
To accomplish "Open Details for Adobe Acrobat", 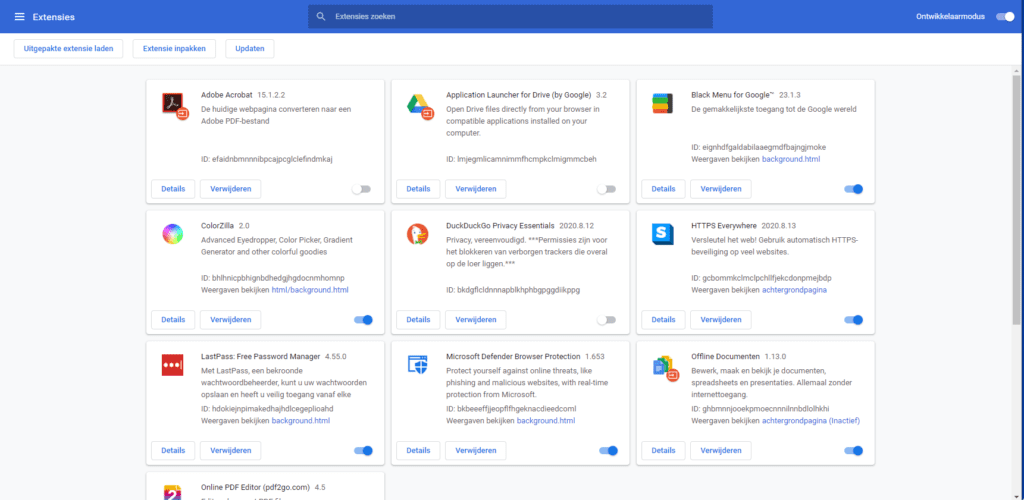I will pos(173,189).
